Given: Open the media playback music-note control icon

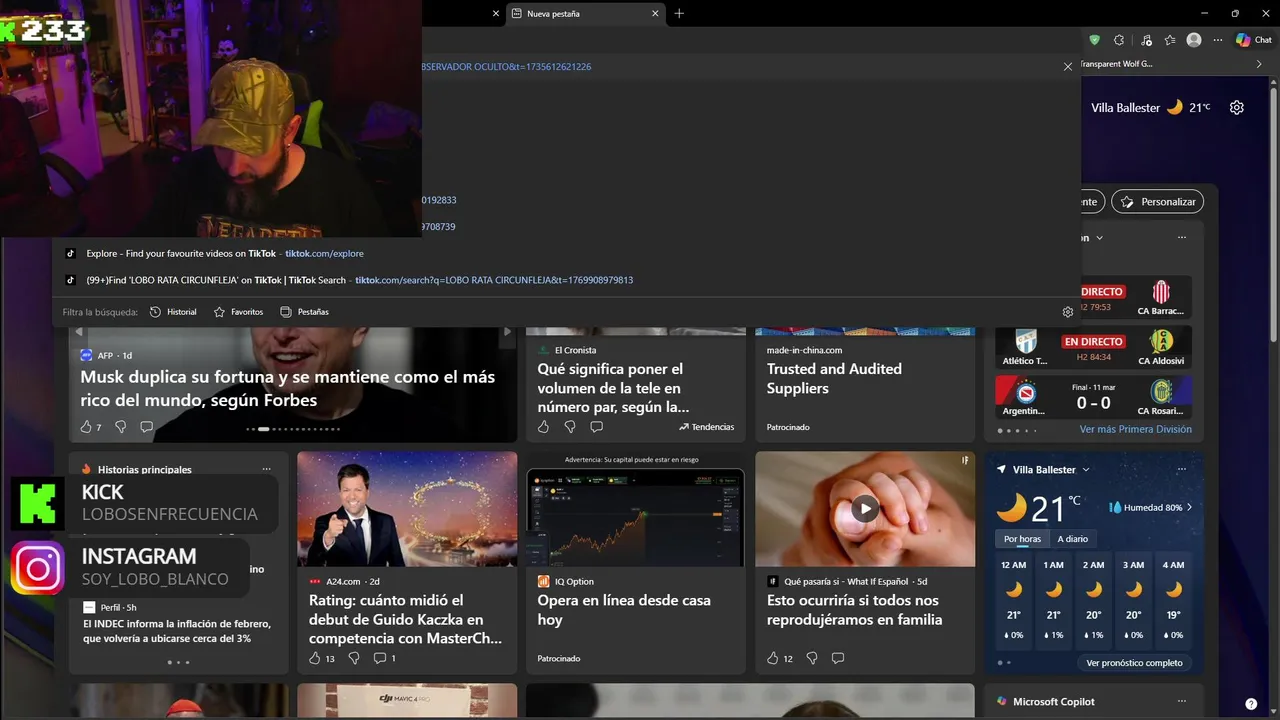Looking at the screenshot, I should click(x=1145, y=40).
